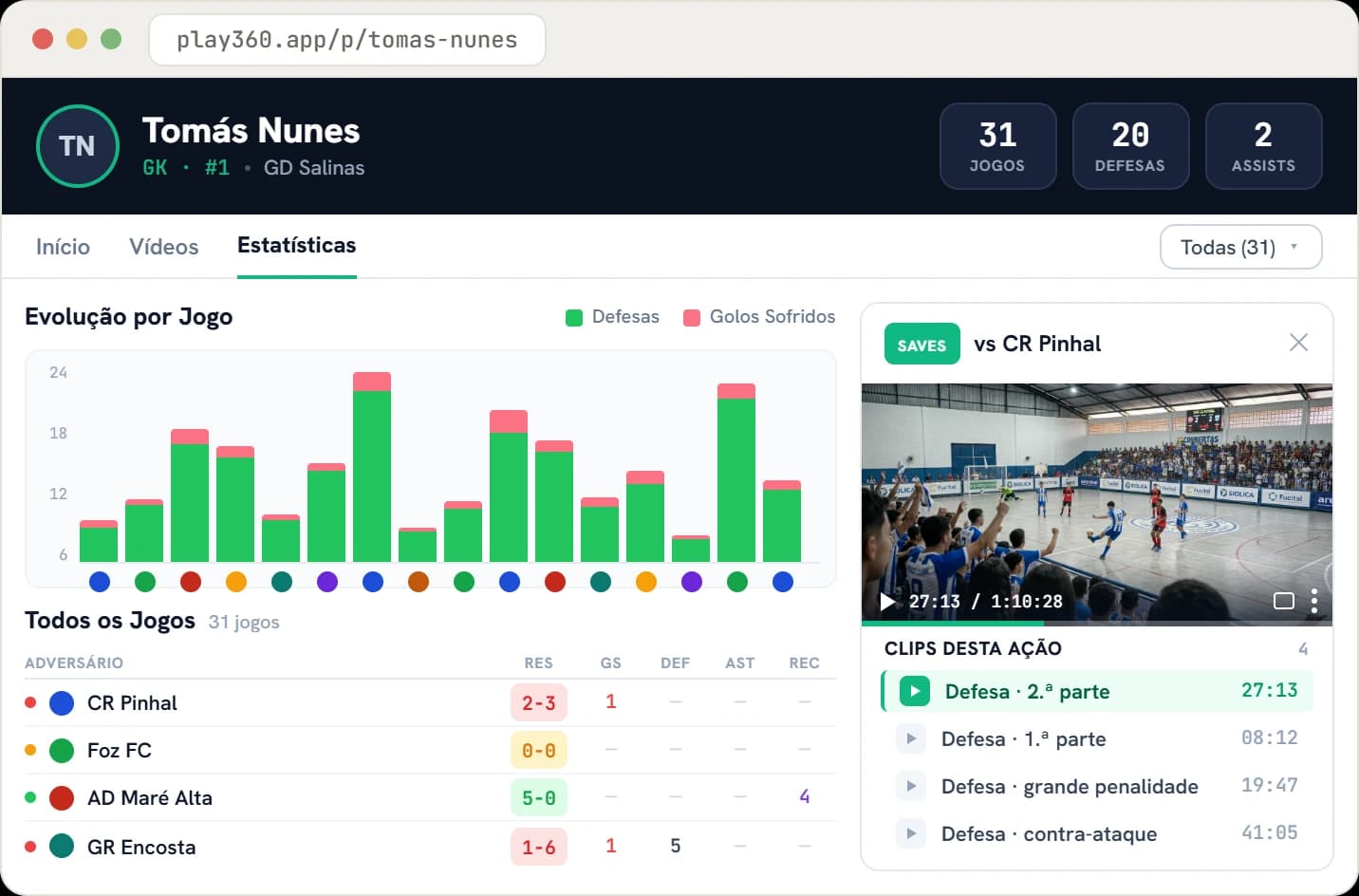Select the tallest bar in chart

(372, 467)
